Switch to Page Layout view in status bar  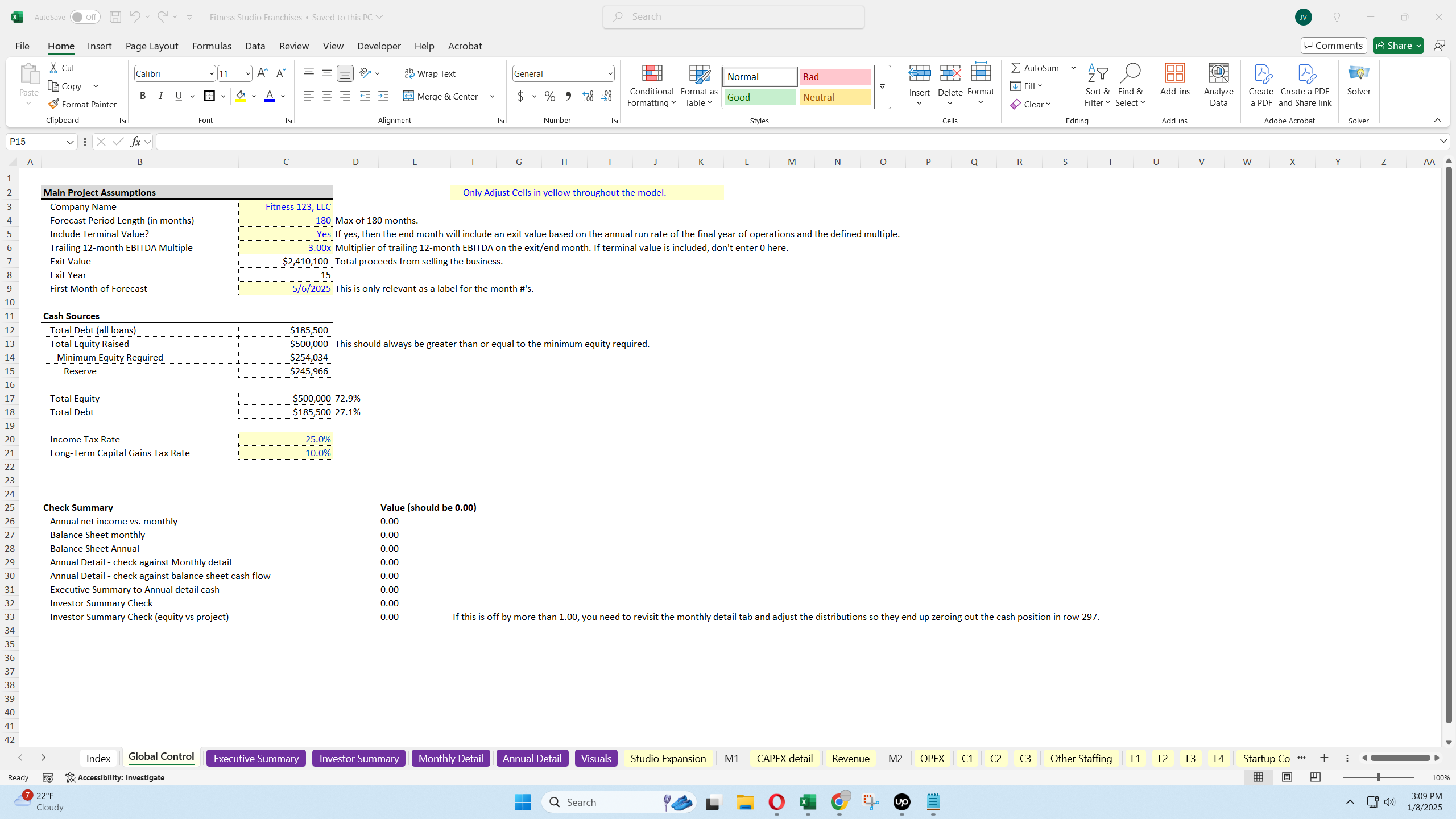tap(1287, 777)
